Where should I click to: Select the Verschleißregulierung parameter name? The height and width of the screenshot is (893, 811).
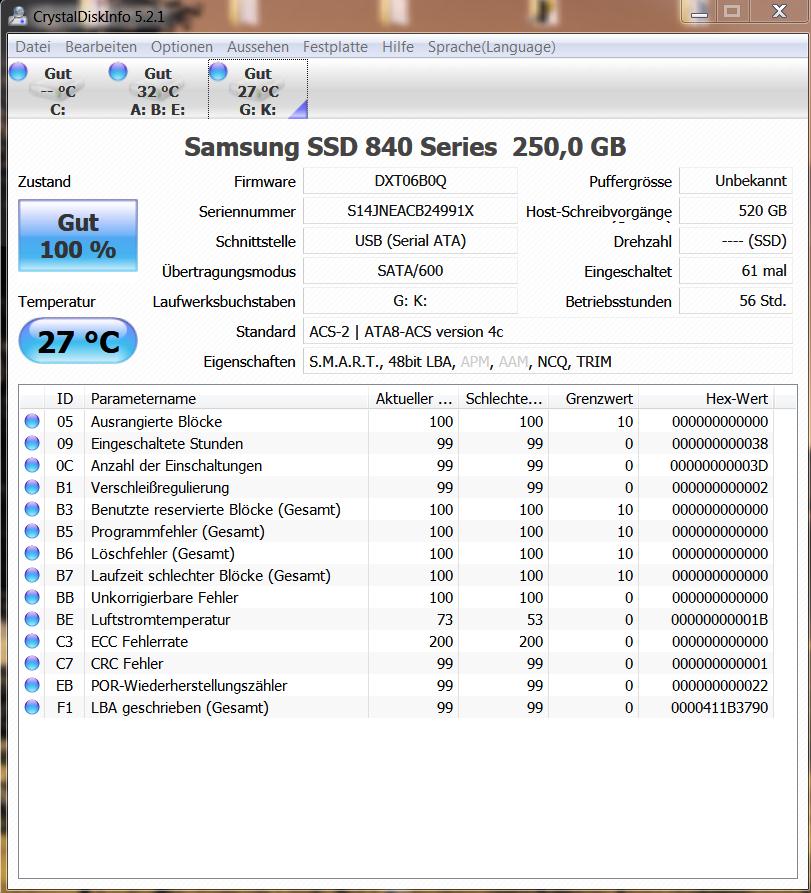(x=160, y=488)
